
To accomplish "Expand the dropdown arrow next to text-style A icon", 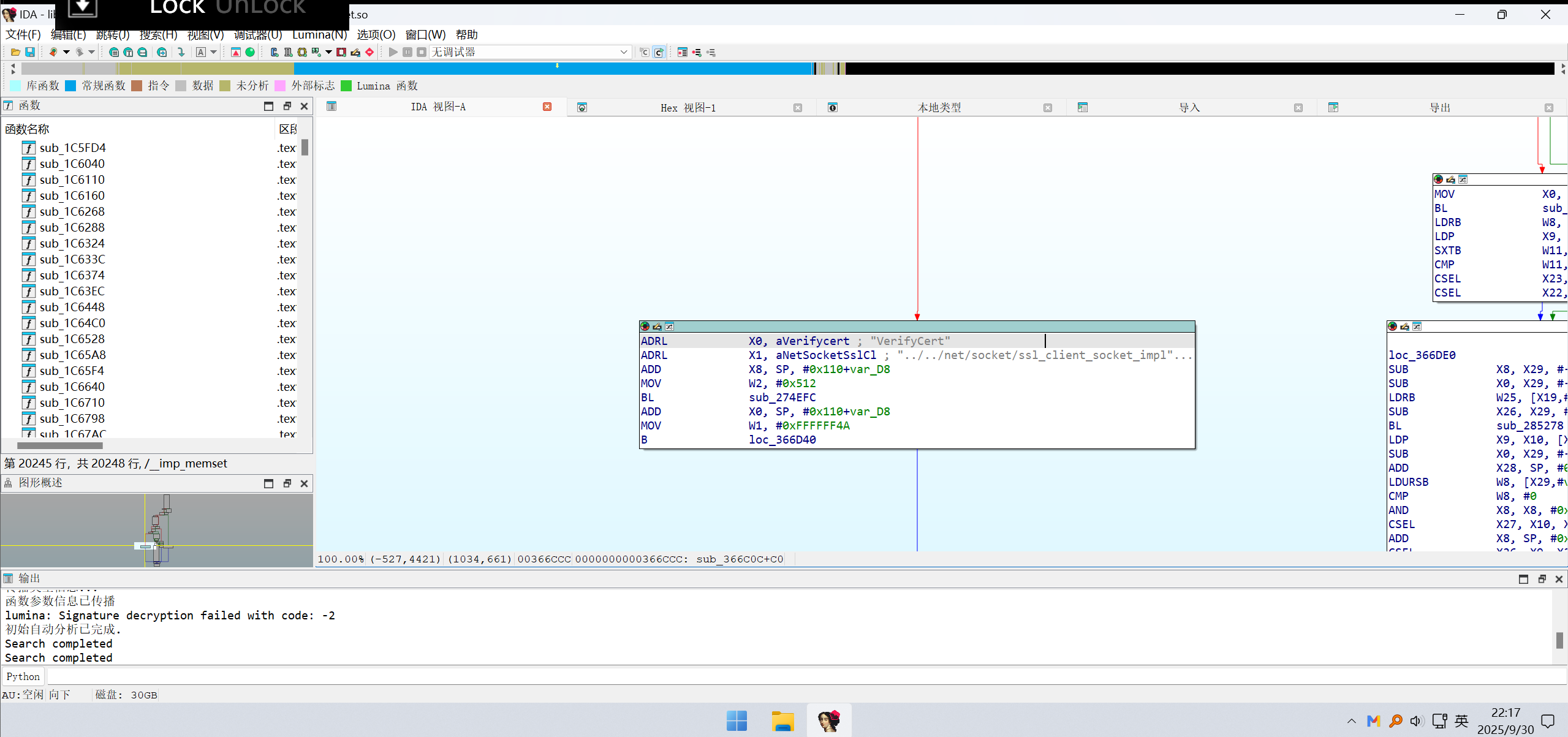I will (213, 52).
